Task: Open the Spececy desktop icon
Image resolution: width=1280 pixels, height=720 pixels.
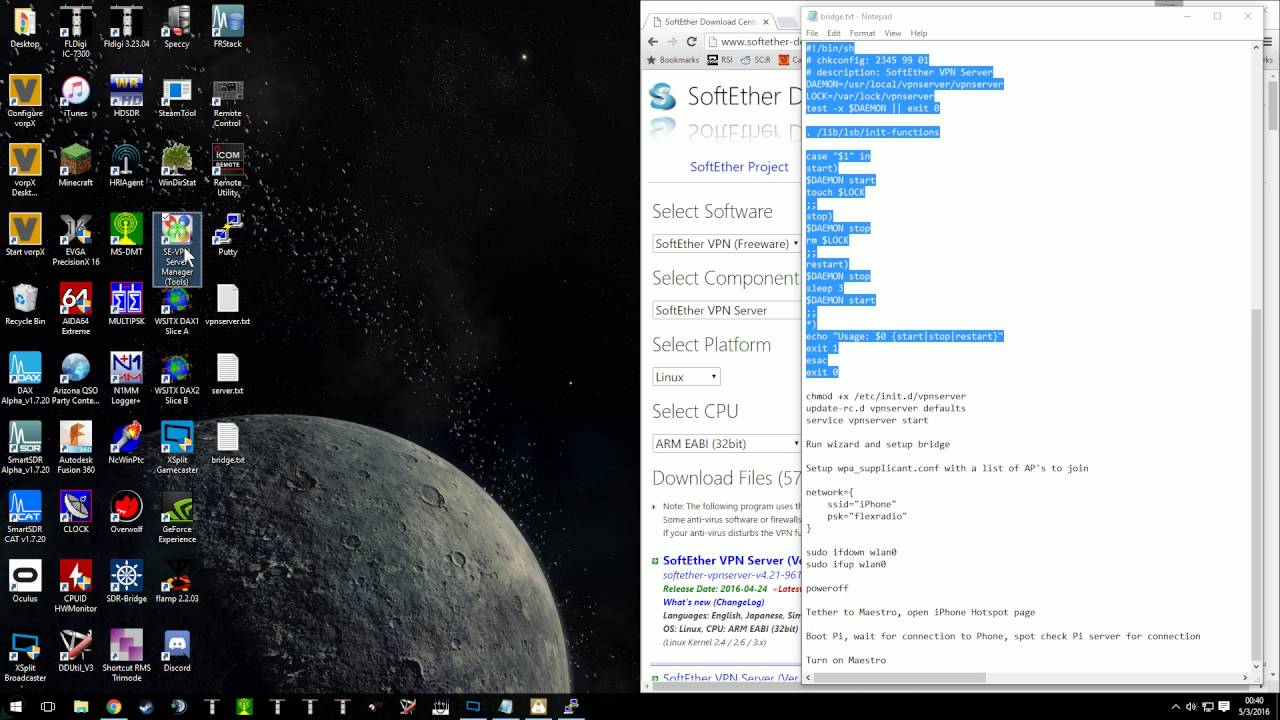Action: pos(177,28)
